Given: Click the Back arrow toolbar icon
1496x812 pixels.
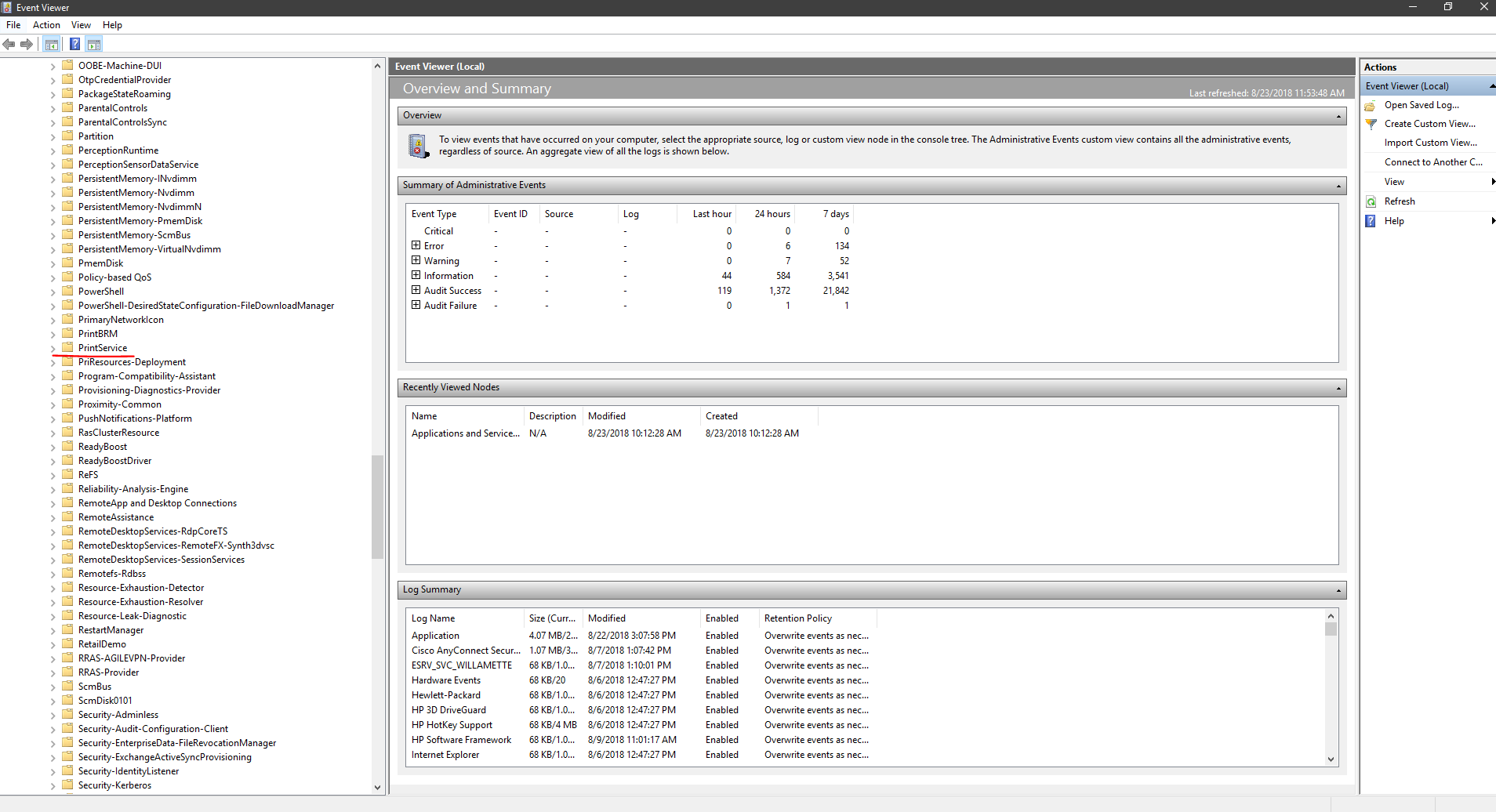Looking at the screenshot, I should tap(9, 44).
